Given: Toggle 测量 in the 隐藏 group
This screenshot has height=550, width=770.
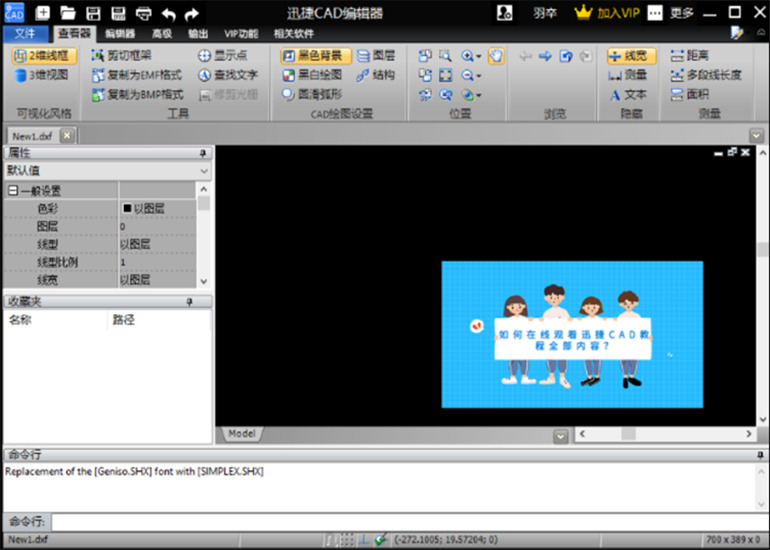Looking at the screenshot, I should click(x=628, y=75).
